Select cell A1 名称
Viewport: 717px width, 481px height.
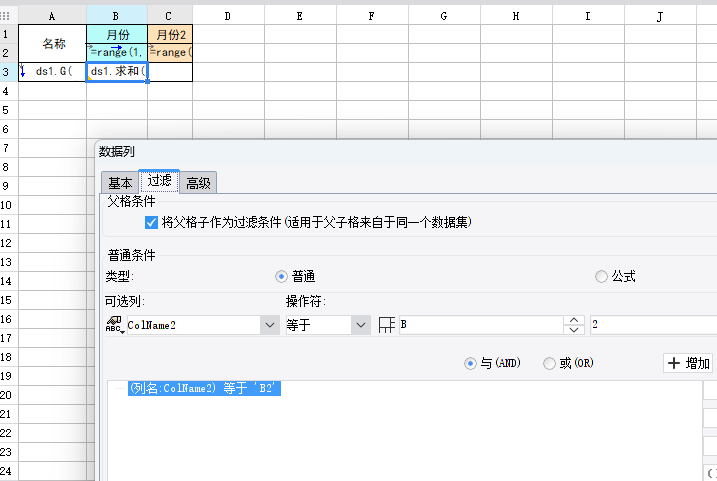[x=53, y=43]
